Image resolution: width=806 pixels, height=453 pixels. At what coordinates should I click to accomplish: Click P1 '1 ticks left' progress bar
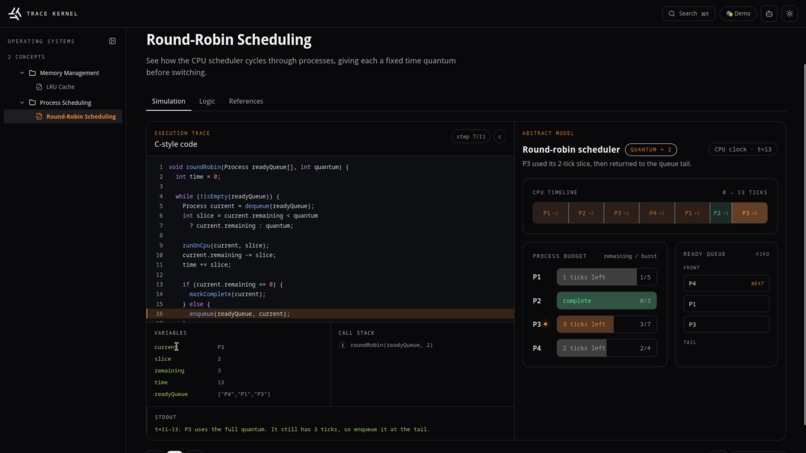tap(607, 277)
